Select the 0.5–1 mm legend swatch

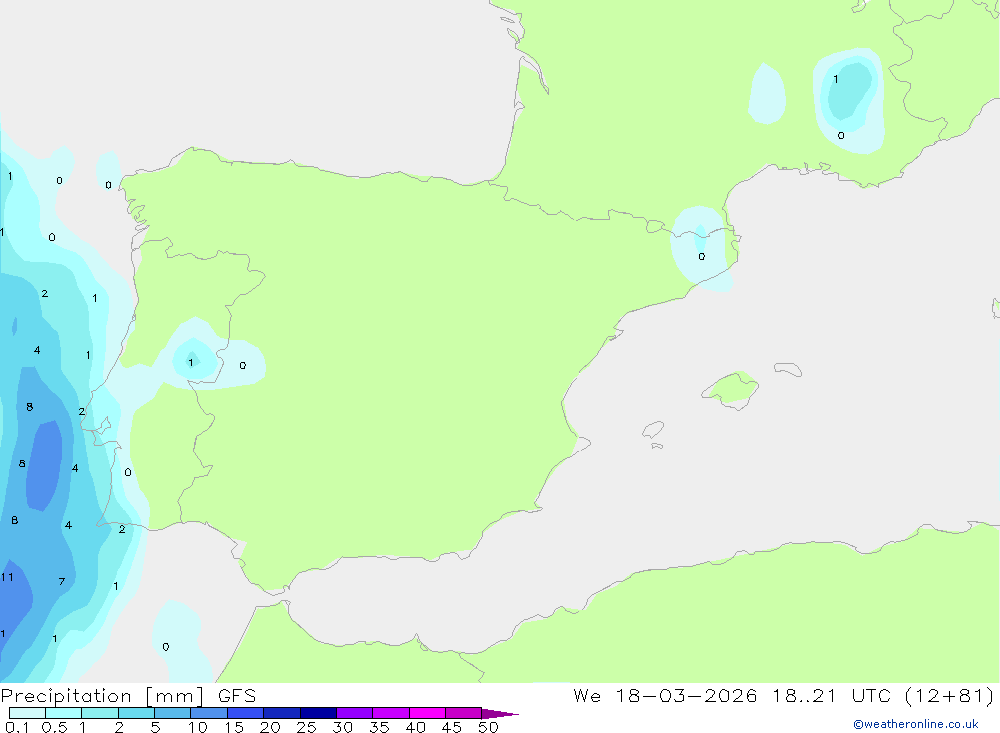pos(64,713)
